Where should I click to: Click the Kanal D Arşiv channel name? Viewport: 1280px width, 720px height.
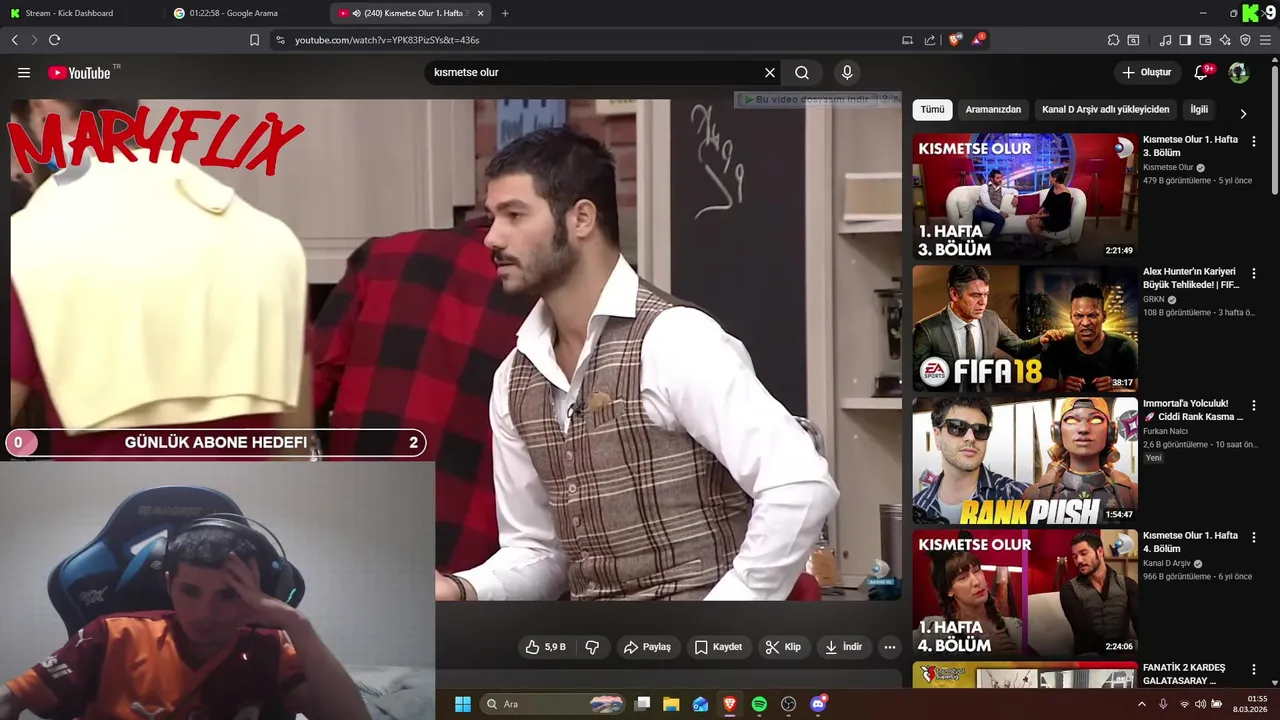pos(1168,563)
